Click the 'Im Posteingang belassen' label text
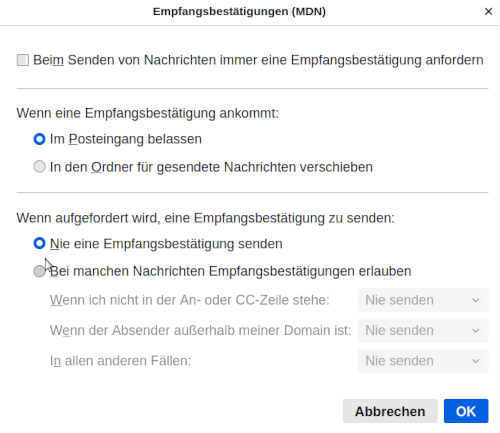 point(126,139)
